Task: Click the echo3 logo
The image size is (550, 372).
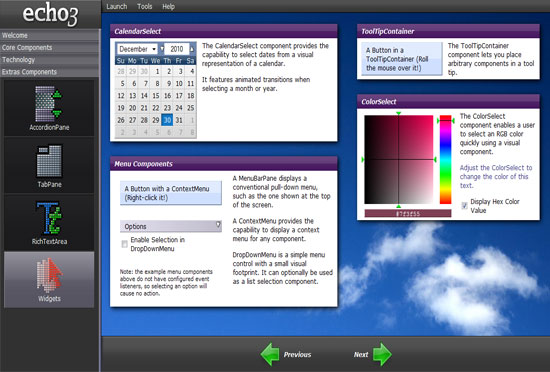Action: pos(51,14)
